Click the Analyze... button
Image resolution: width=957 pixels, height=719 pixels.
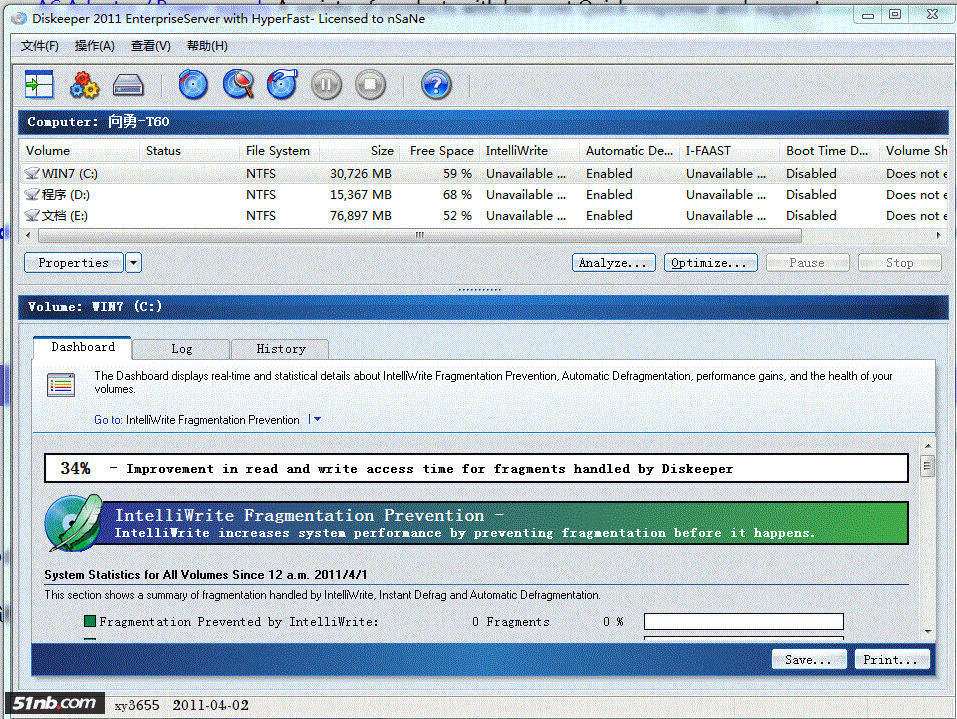point(613,263)
